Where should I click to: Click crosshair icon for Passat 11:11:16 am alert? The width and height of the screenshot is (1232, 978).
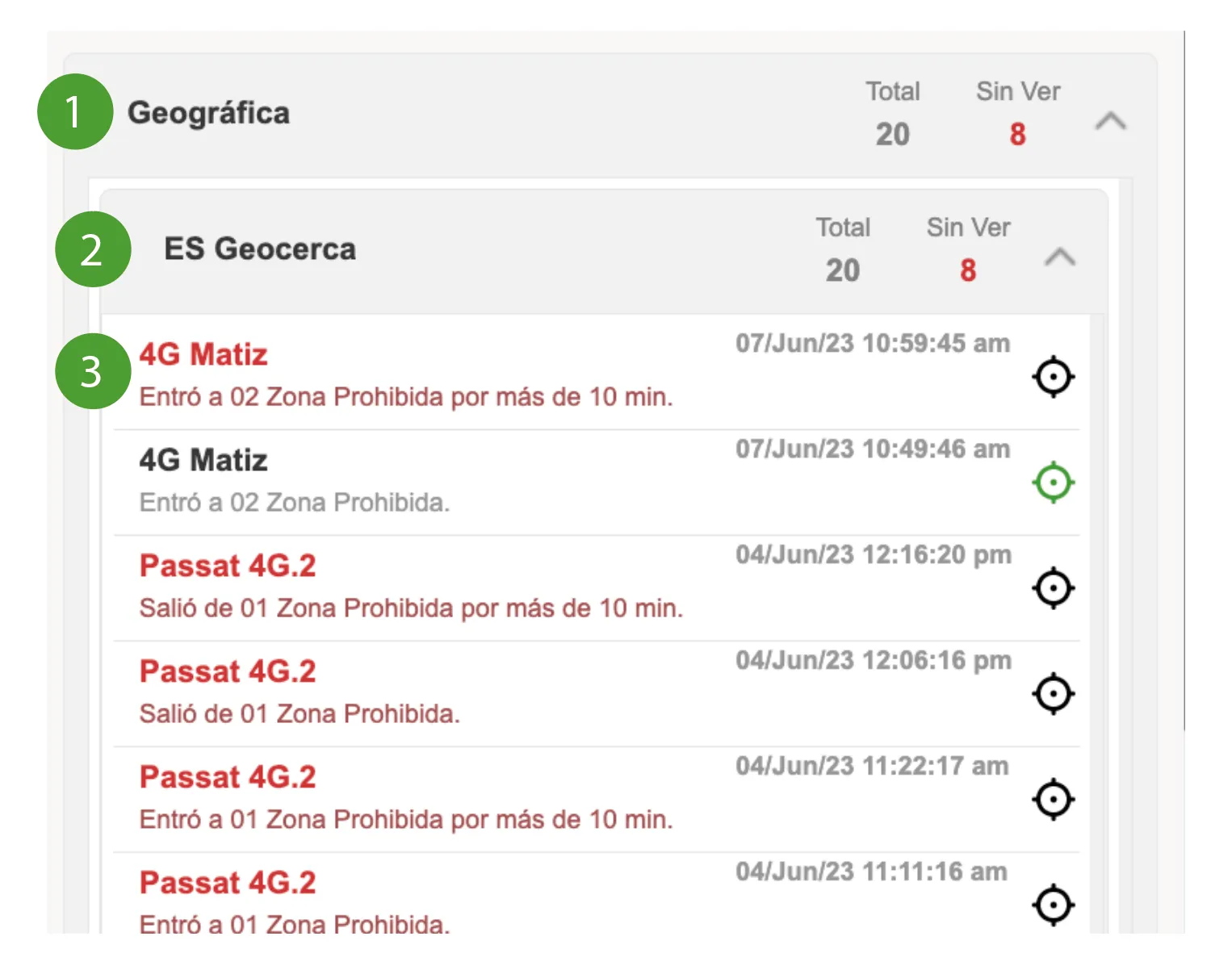tap(1054, 905)
